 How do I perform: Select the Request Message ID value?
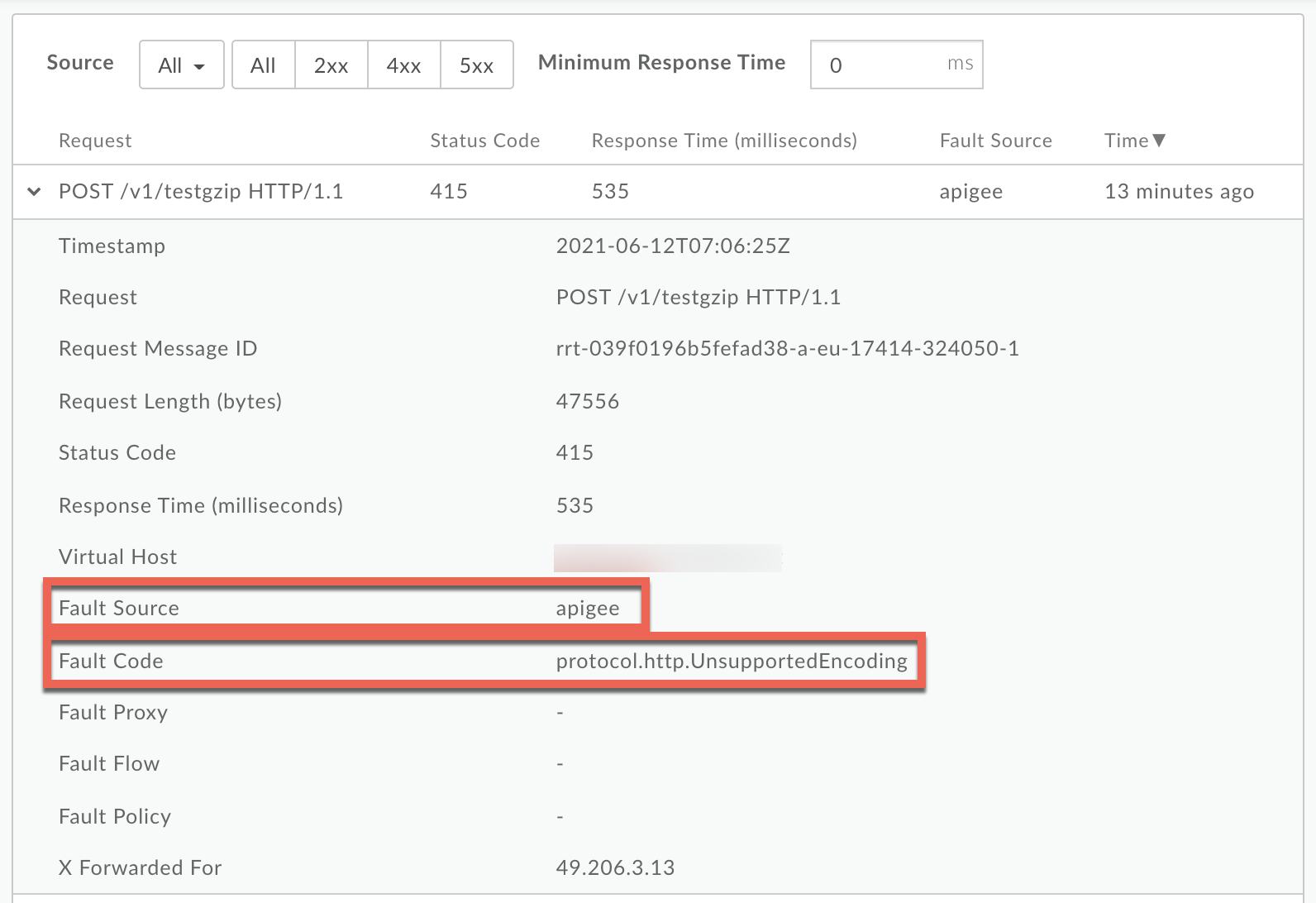point(787,349)
